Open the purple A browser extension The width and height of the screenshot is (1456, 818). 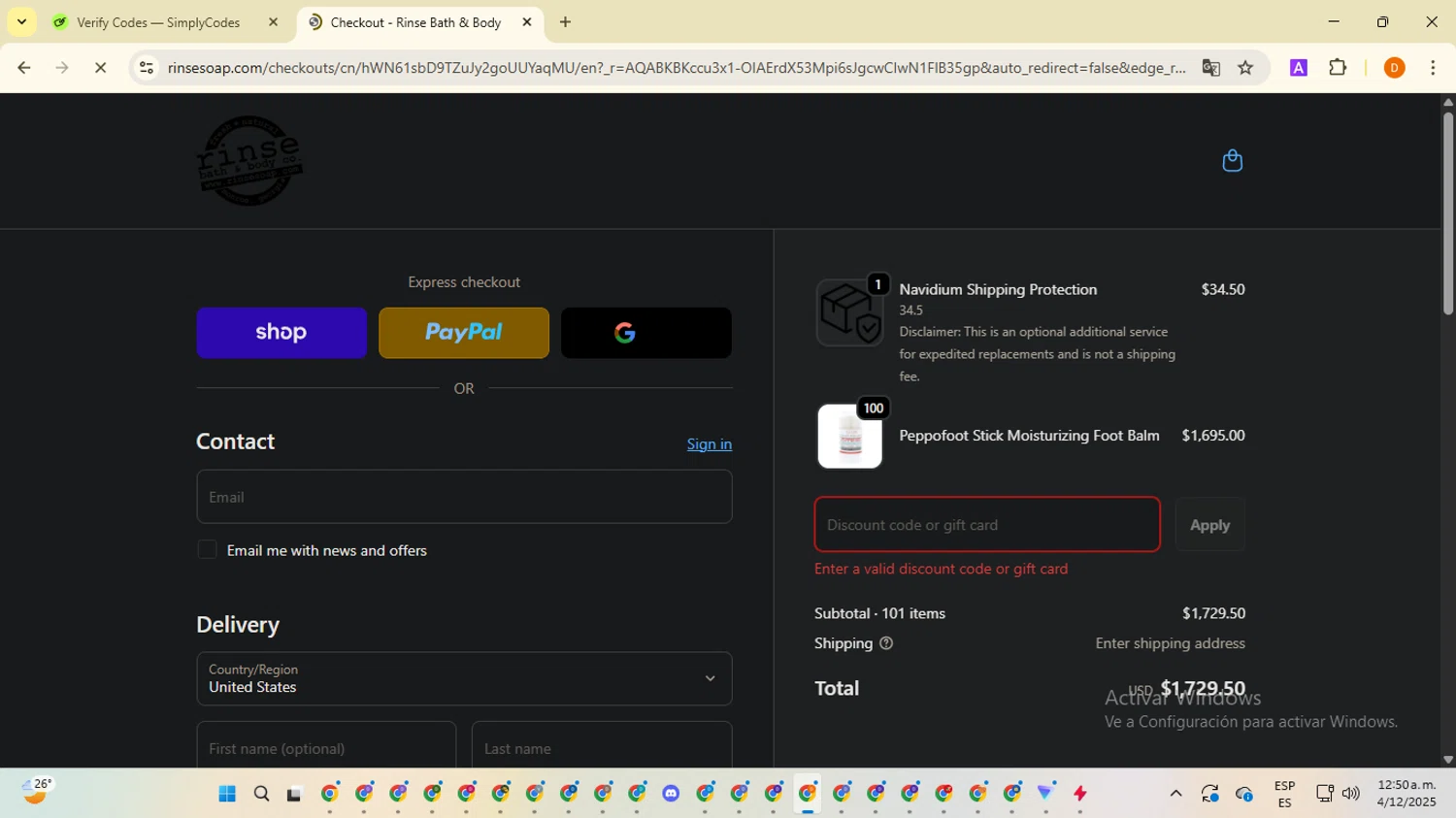coord(1298,68)
